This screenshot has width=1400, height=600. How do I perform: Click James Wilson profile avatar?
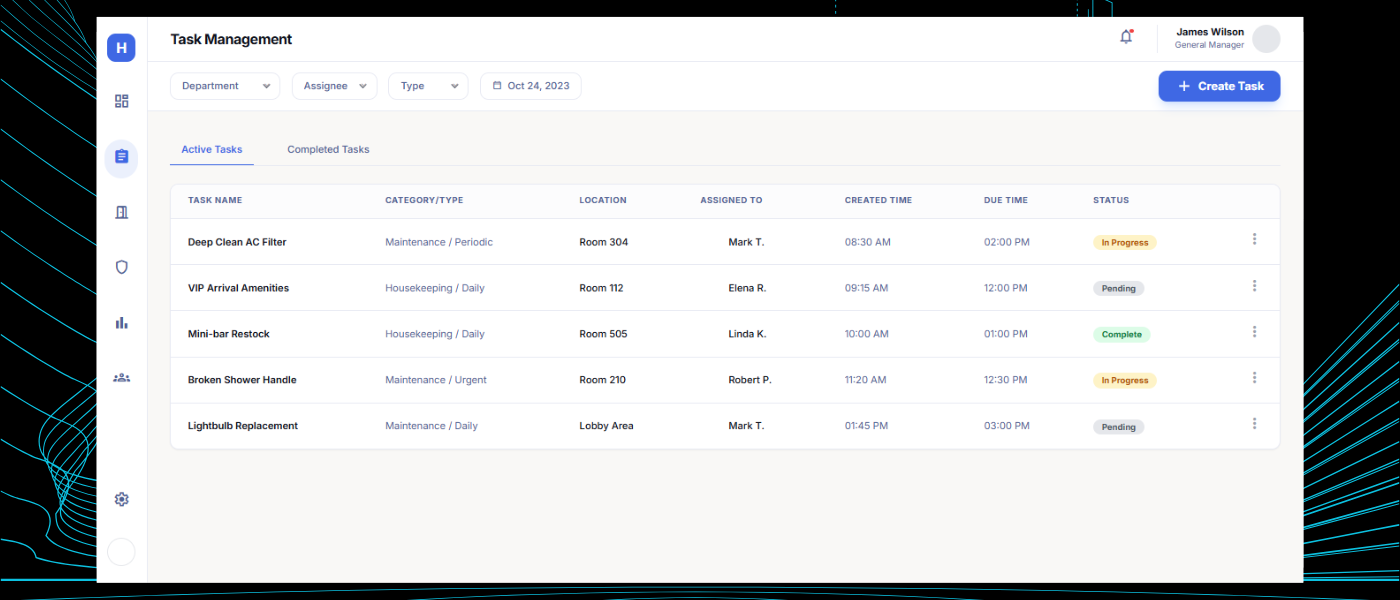(1266, 39)
